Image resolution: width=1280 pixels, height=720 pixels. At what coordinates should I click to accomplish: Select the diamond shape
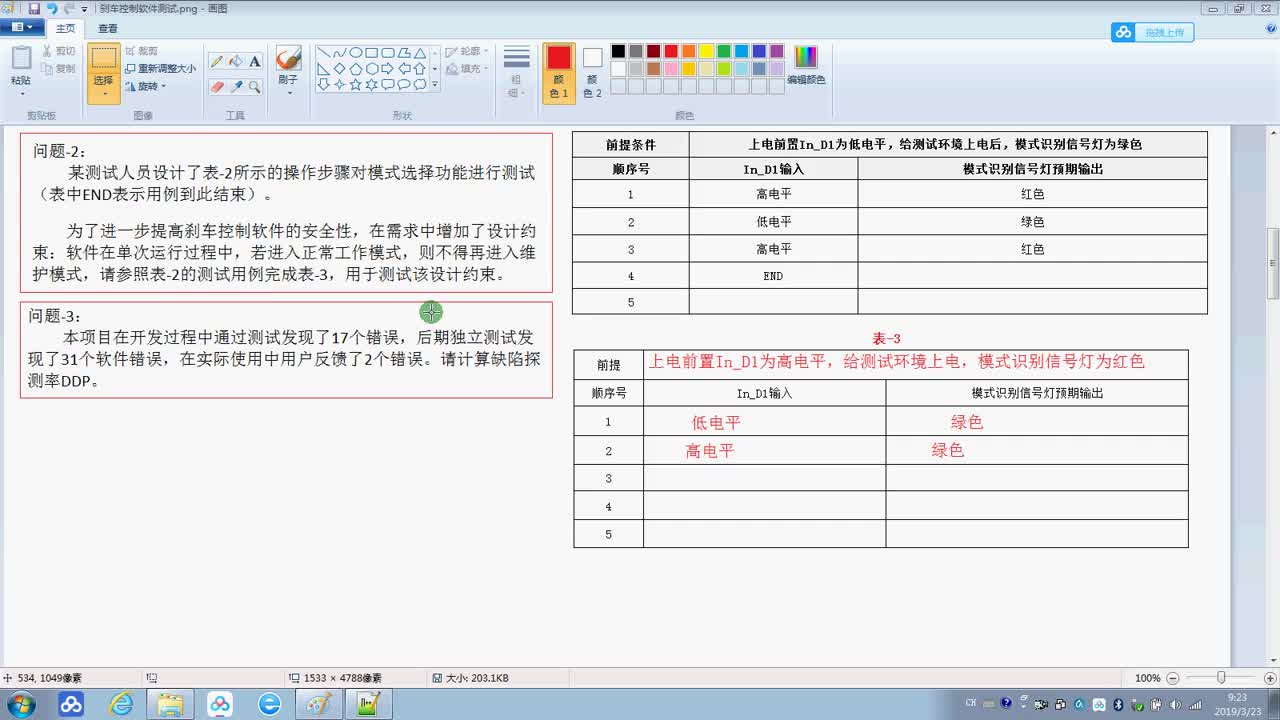tap(340, 69)
